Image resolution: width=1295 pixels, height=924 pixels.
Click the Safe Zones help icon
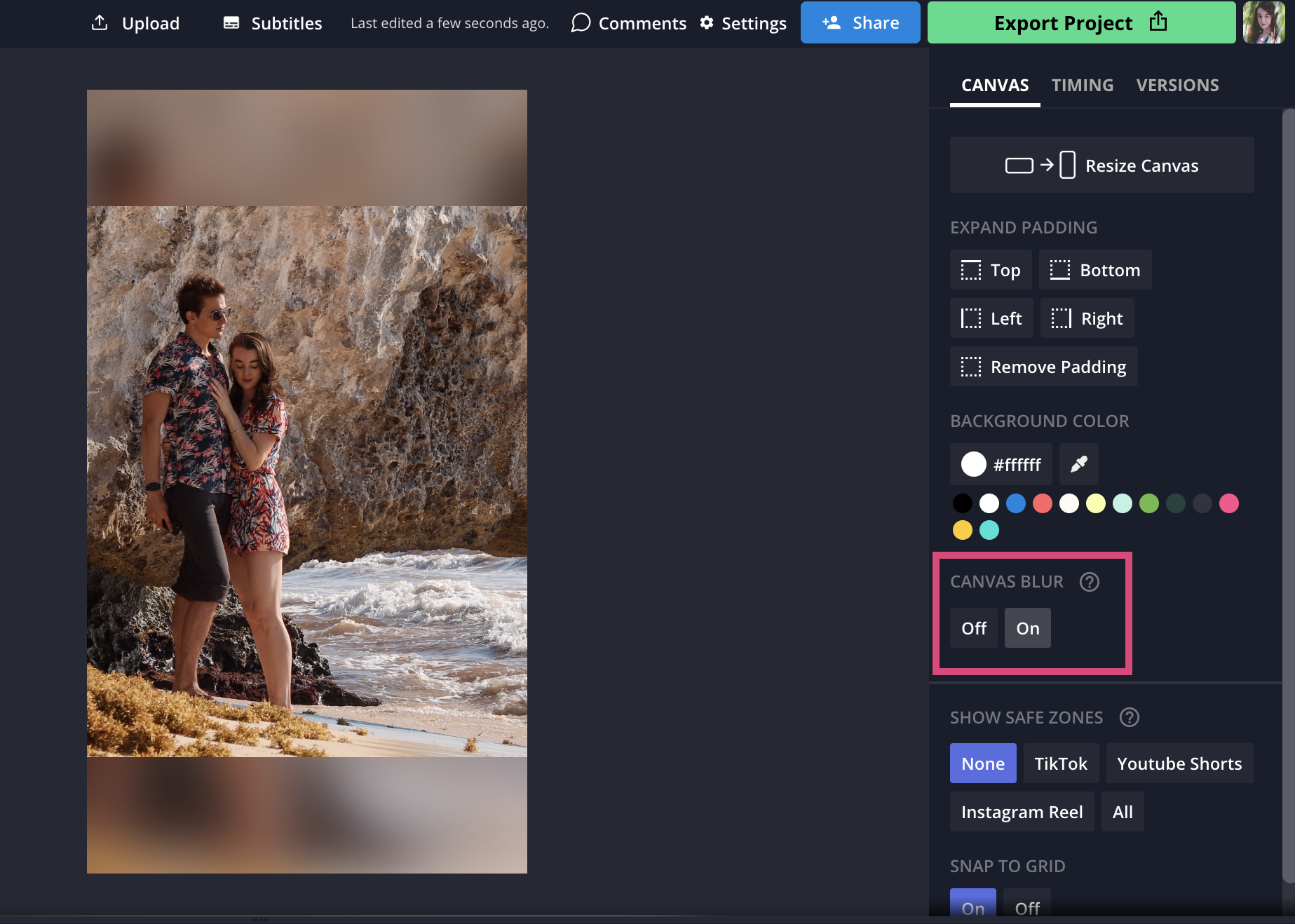(x=1129, y=717)
